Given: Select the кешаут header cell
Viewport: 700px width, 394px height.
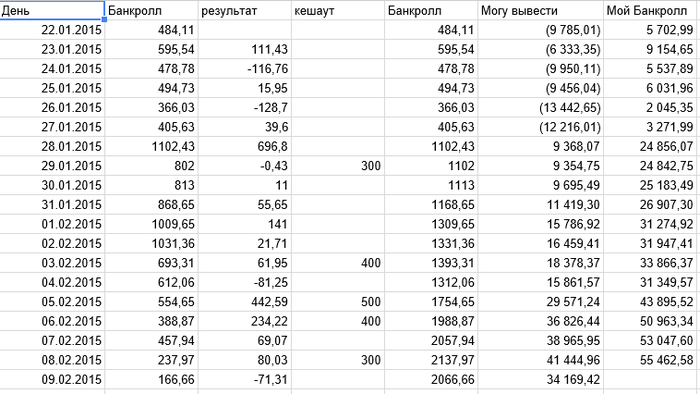Looking at the screenshot, I should tap(338, 10).
